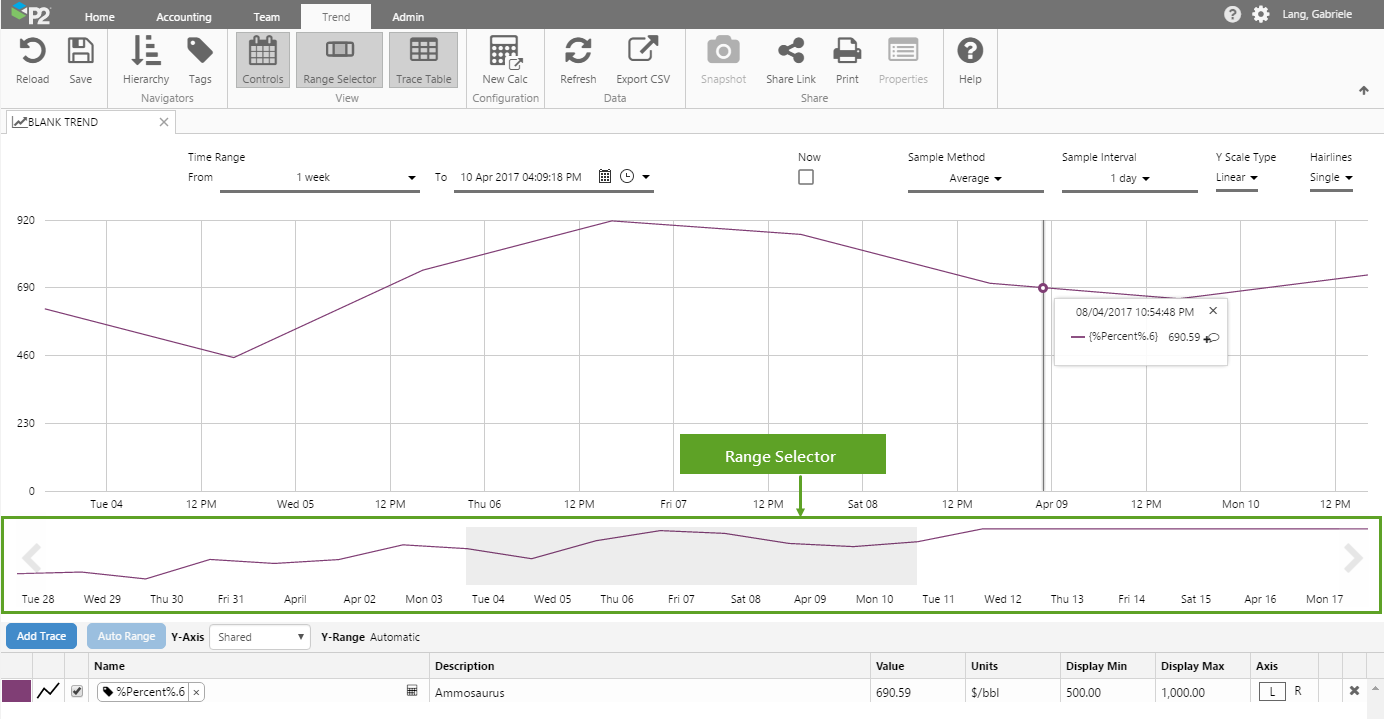Open the Y-Axis Shared dropdown
The image size is (1384, 719).
tap(260, 637)
